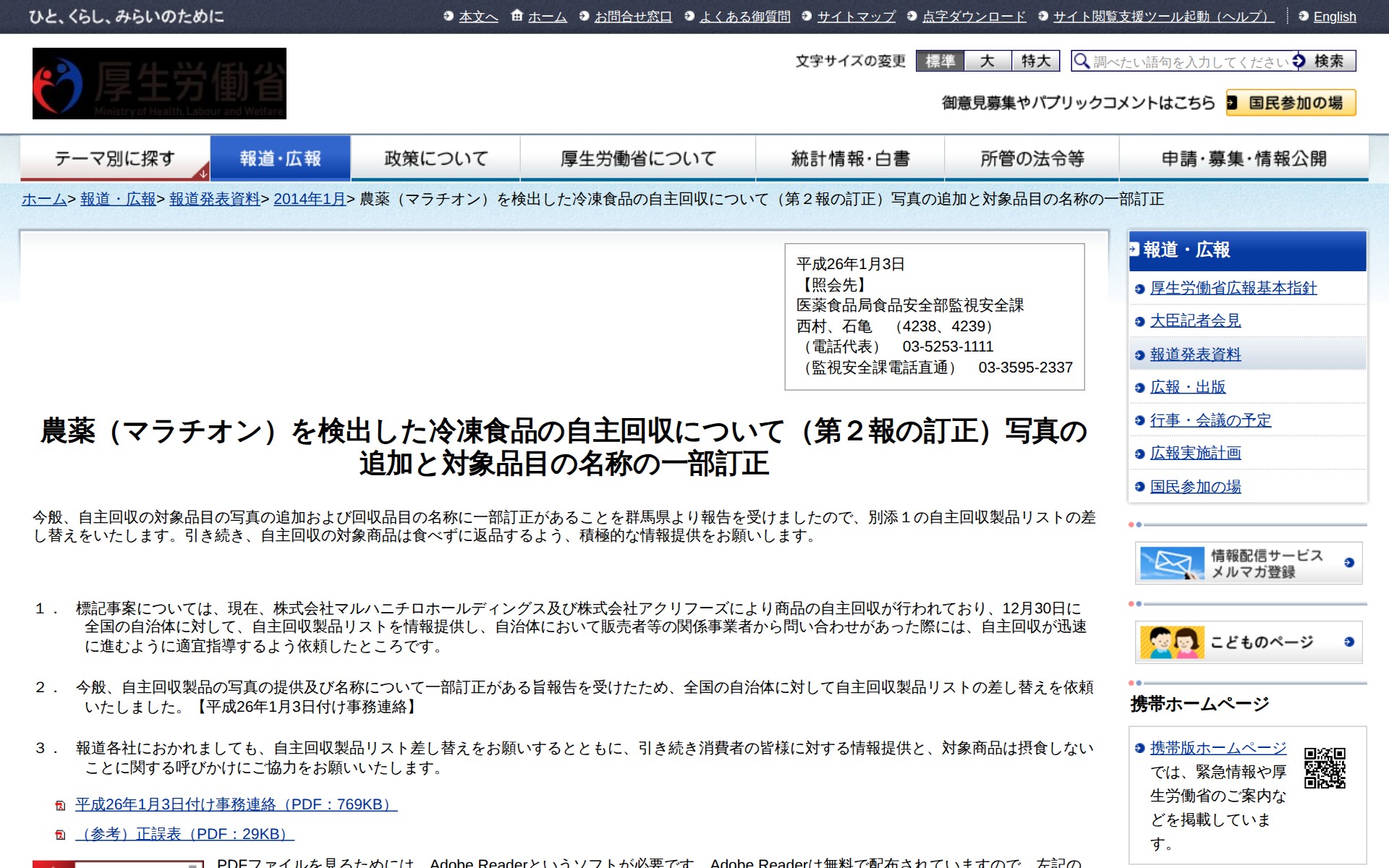Click the mobile site QR code image
Image resolution: width=1389 pixels, height=868 pixels.
coord(1325,767)
